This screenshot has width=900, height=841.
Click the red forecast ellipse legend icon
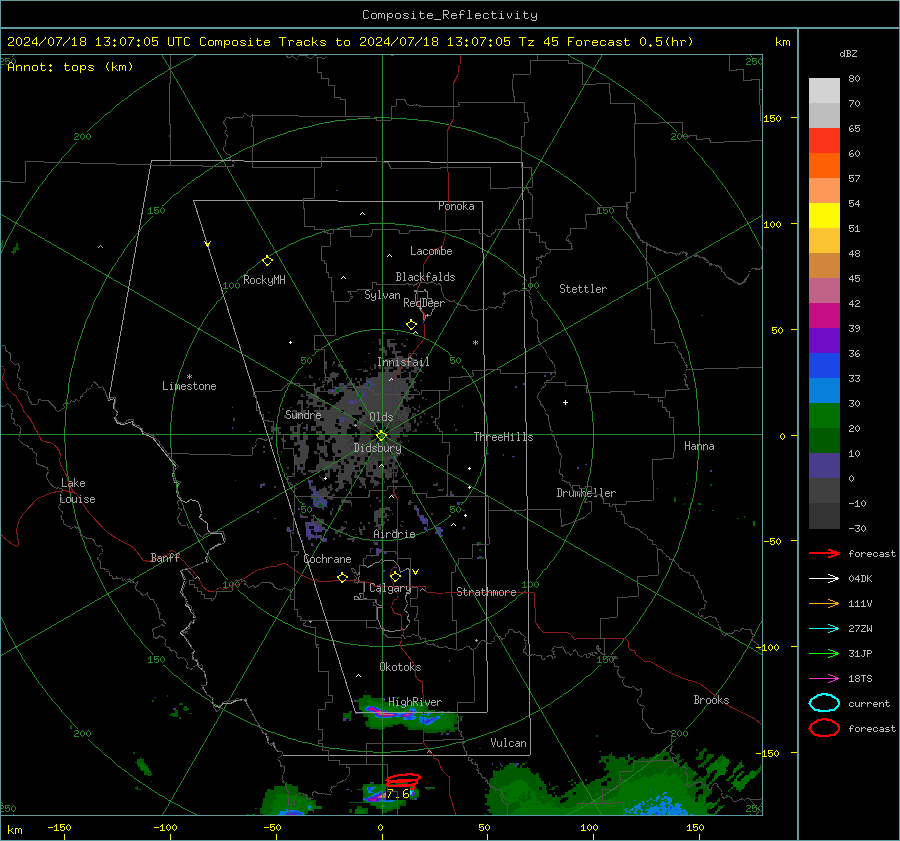pyautogui.click(x=824, y=728)
